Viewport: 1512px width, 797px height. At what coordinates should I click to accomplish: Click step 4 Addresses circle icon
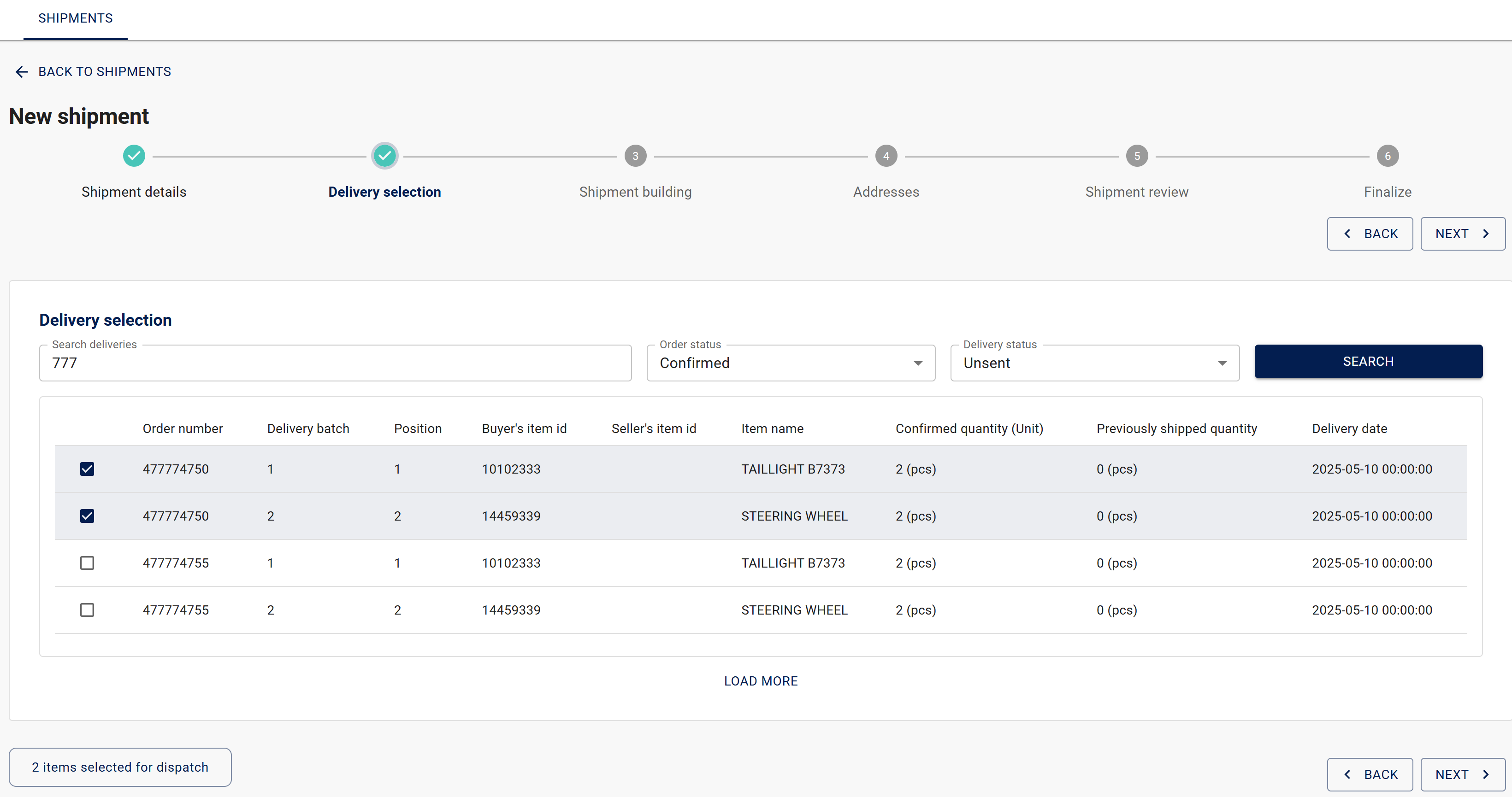[886, 156]
